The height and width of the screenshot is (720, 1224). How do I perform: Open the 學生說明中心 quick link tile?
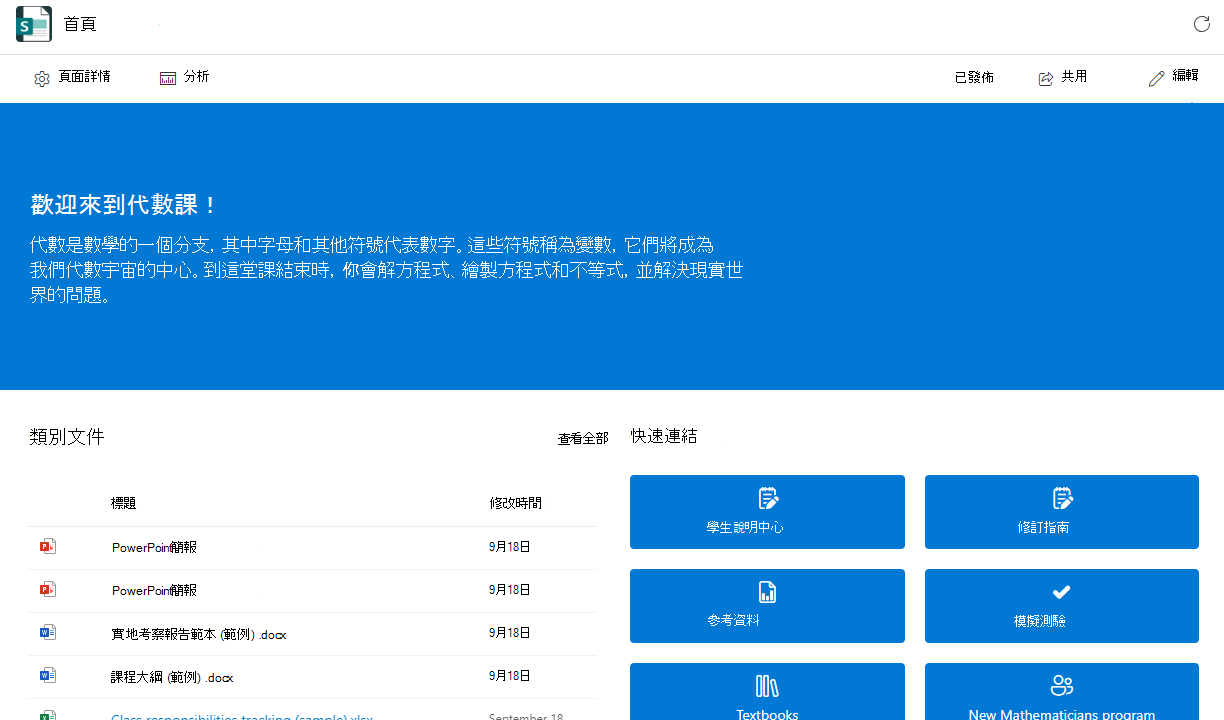point(767,512)
